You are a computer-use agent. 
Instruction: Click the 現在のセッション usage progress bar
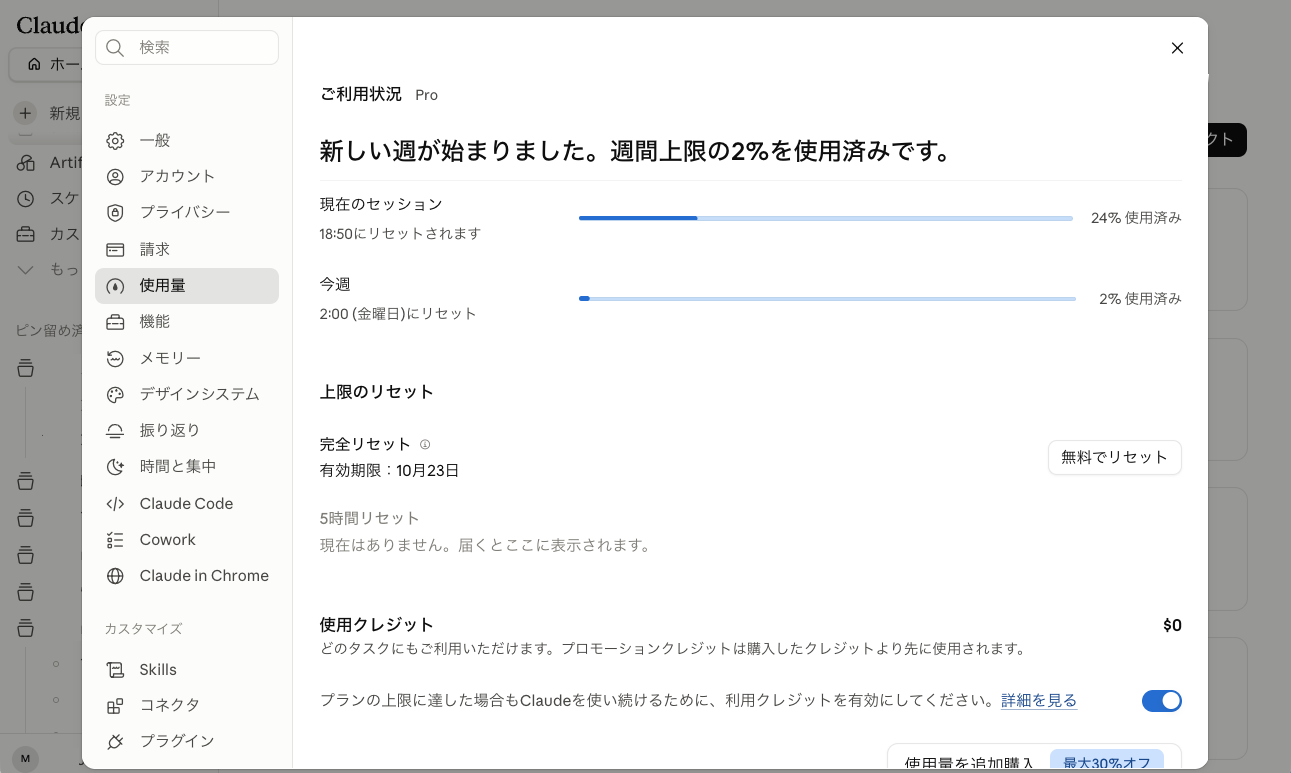coord(826,218)
